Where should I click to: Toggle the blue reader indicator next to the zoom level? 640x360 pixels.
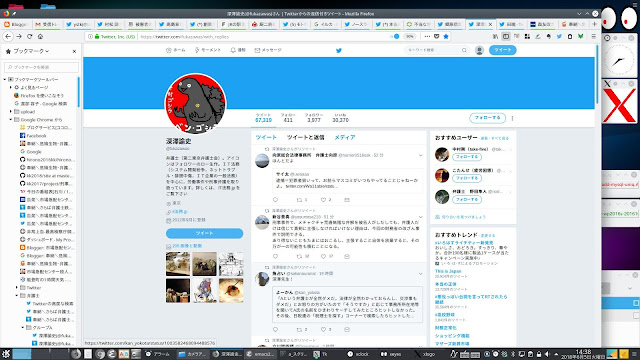coord(396,36)
